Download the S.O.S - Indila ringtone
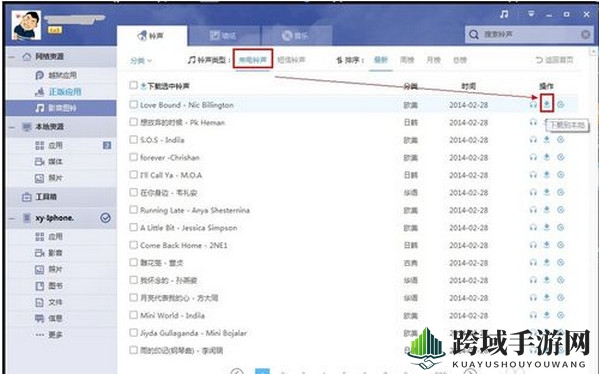This screenshot has height=374, width=599. pos(547,140)
